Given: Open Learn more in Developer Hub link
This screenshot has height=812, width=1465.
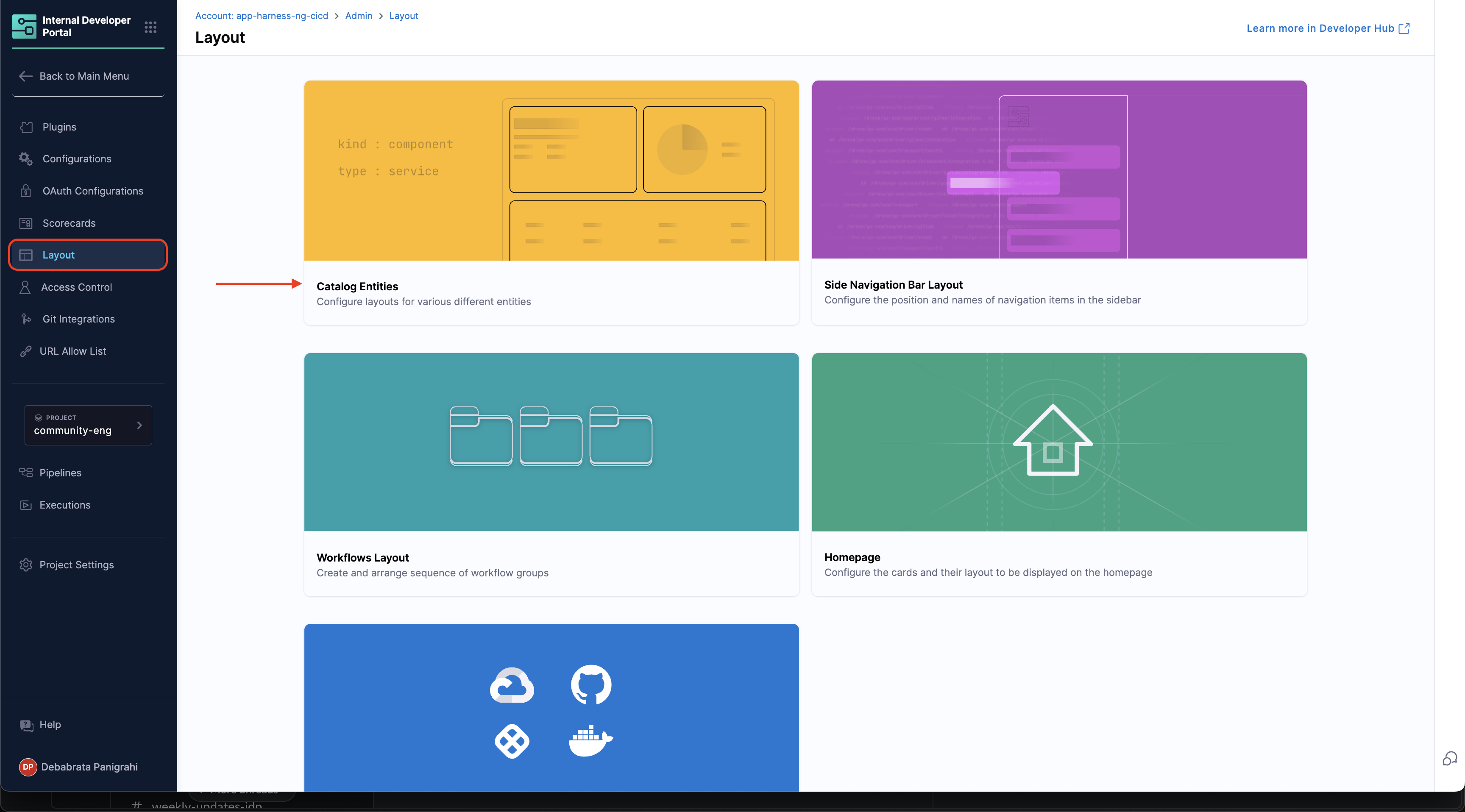Looking at the screenshot, I should click(1327, 28).
